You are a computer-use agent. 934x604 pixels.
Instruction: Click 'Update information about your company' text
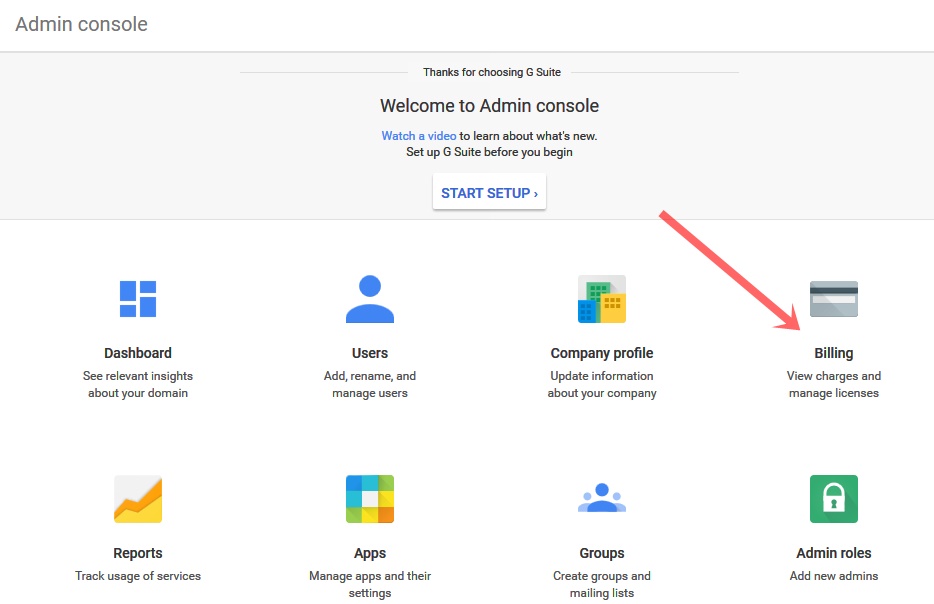(x=602, y=384)
